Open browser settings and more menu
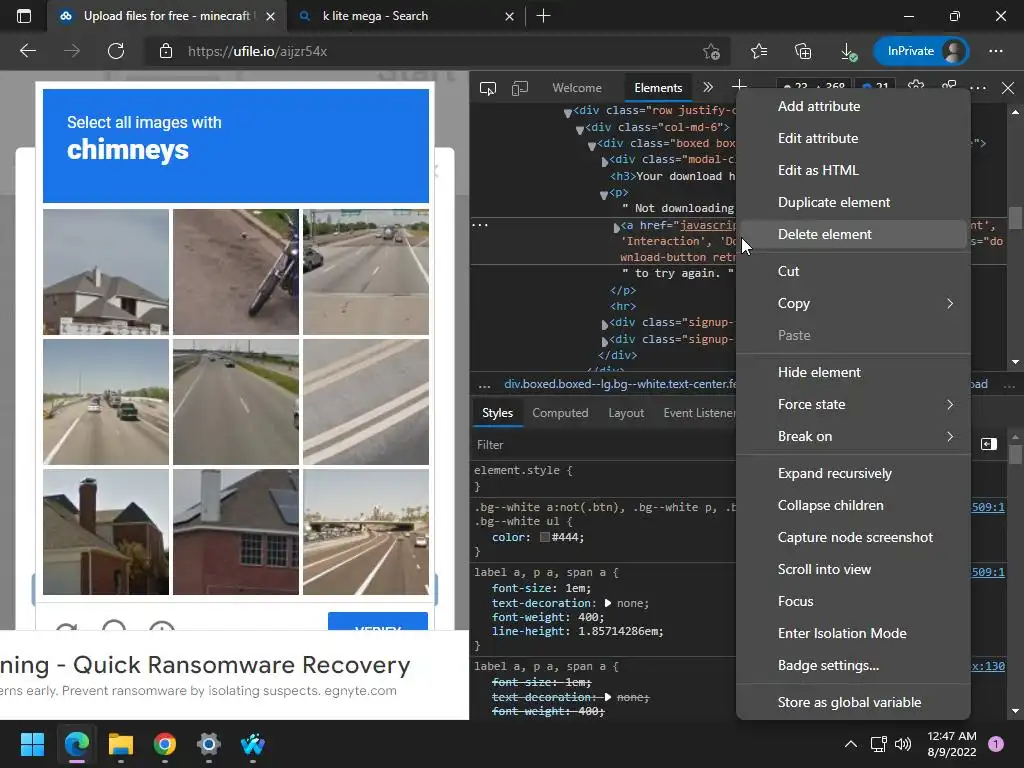 click(x=995, y=51)
